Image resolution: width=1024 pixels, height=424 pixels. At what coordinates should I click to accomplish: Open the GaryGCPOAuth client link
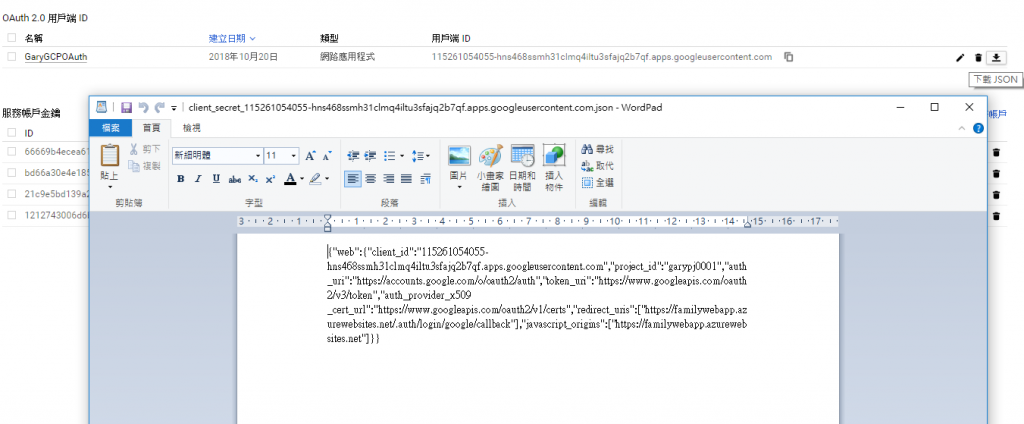[56, 57]
